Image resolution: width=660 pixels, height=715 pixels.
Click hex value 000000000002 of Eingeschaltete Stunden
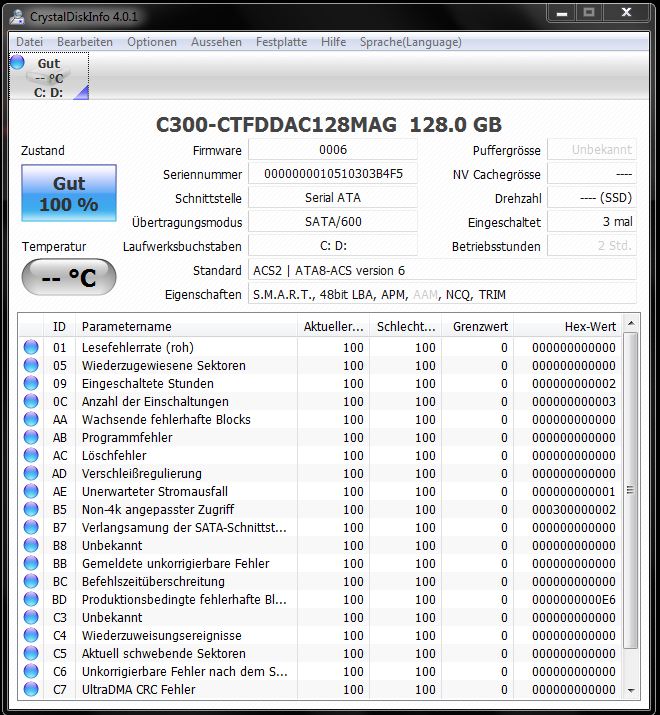(574, 383)
